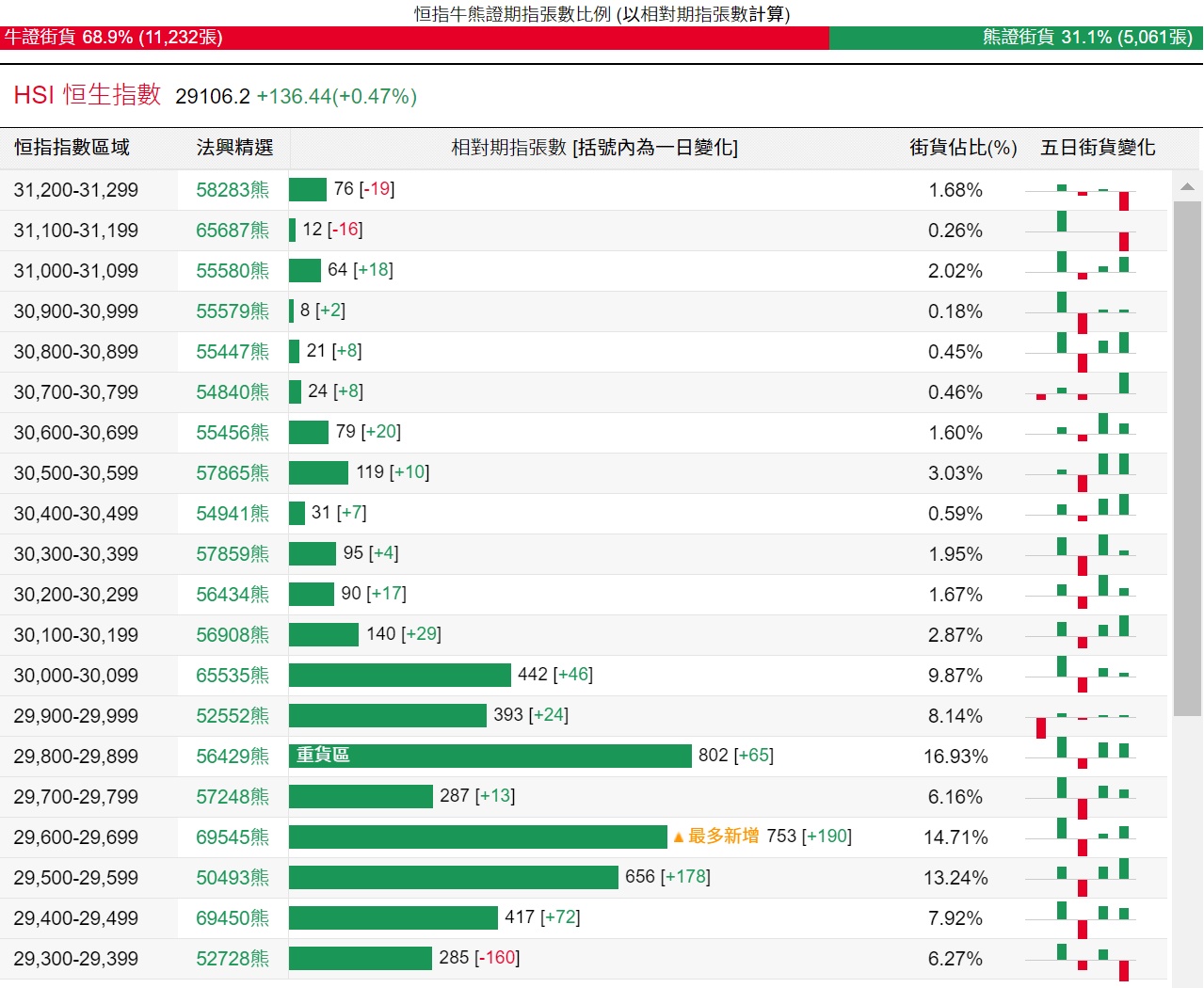Click value 393 [+24]
The height and width of the screenshot is (988, 1204).
click(531, 715)
